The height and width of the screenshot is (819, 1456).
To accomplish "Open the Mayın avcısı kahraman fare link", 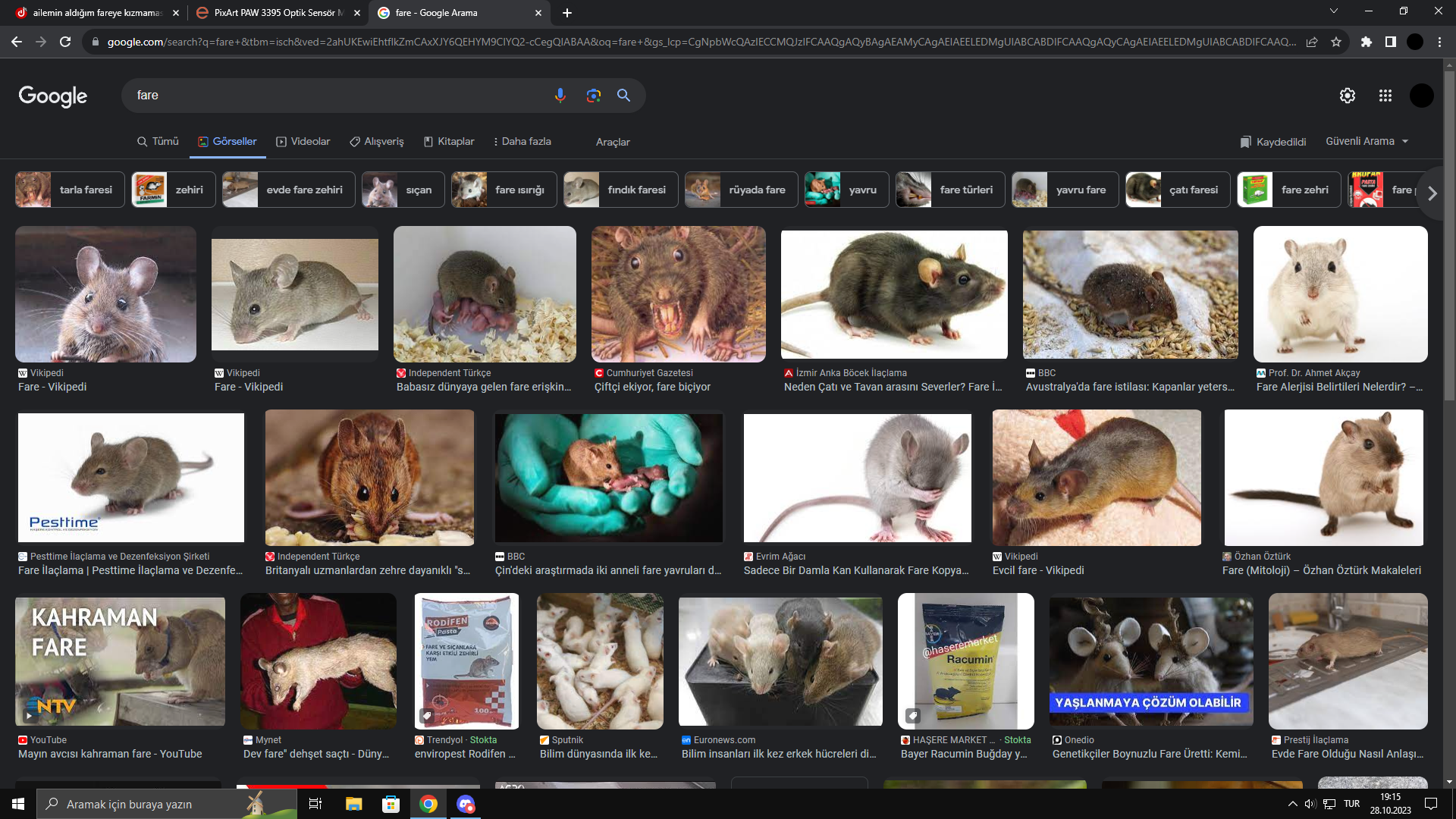I will (x=110, y=754).
